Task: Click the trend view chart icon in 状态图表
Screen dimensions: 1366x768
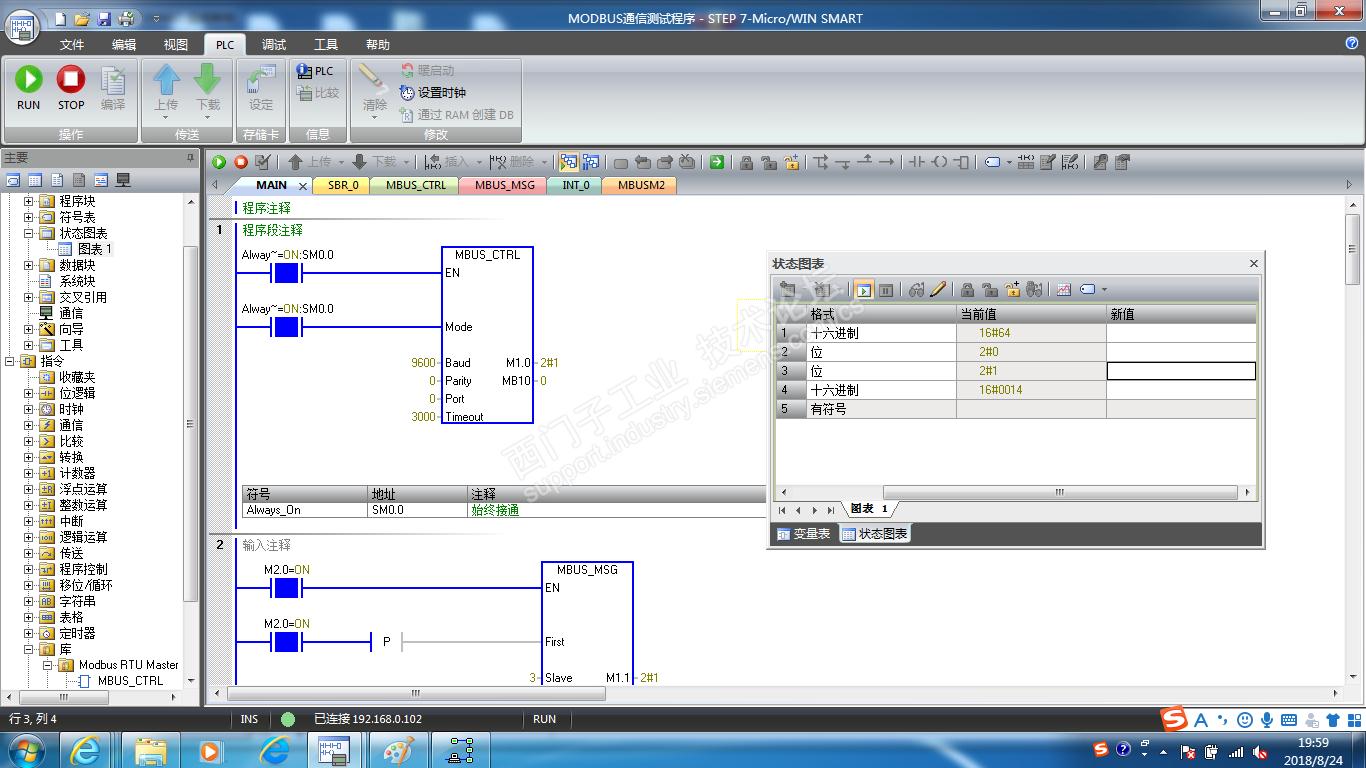Action: pos(1064,290)
